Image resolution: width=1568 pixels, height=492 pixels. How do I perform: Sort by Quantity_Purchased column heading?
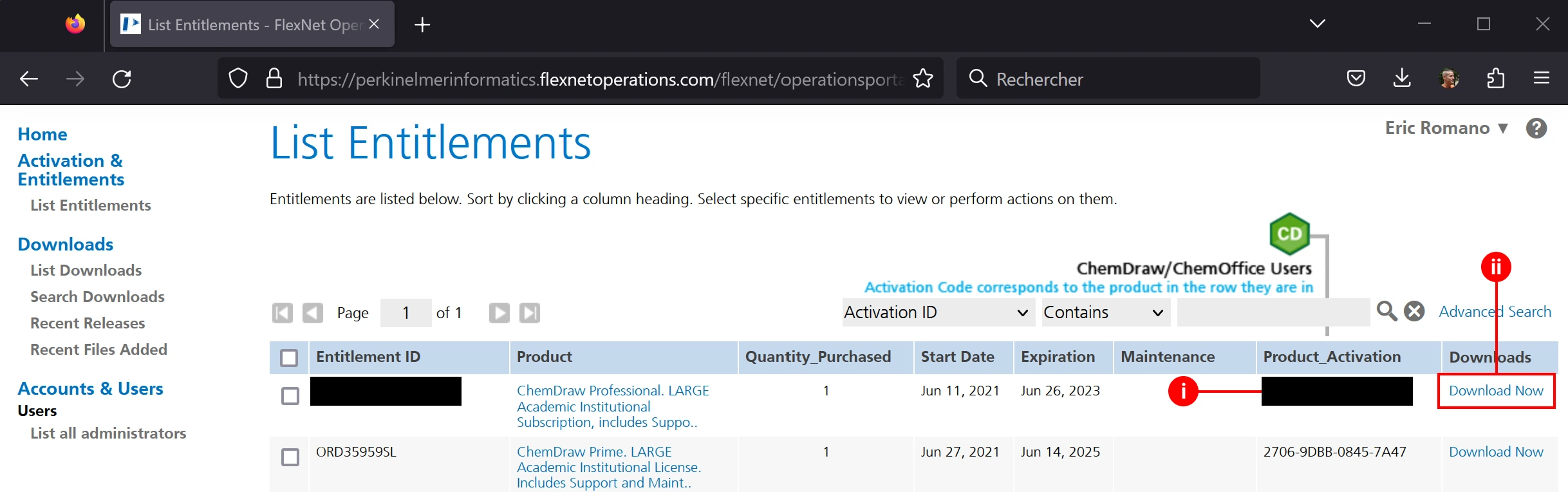[x=818, y=357]
